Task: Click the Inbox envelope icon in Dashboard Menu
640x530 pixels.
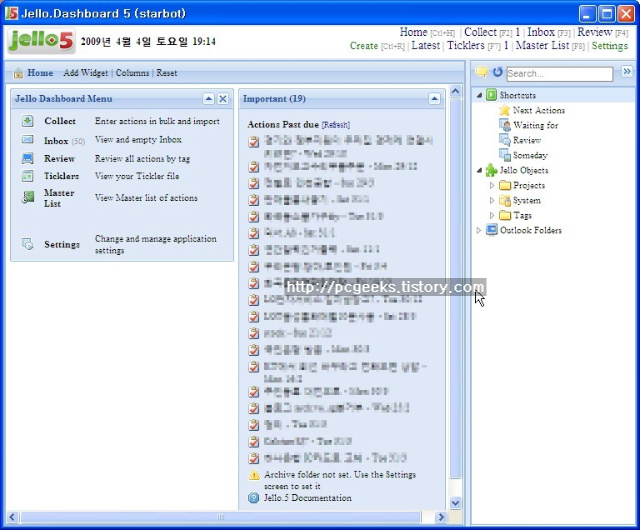Action: (x=27, y=140)
